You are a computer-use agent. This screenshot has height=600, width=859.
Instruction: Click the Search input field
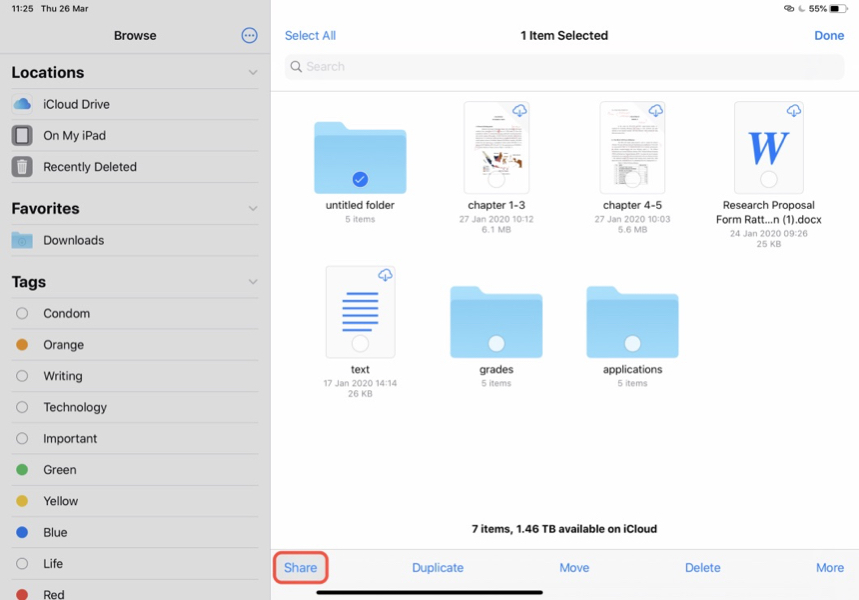(564, 67)
